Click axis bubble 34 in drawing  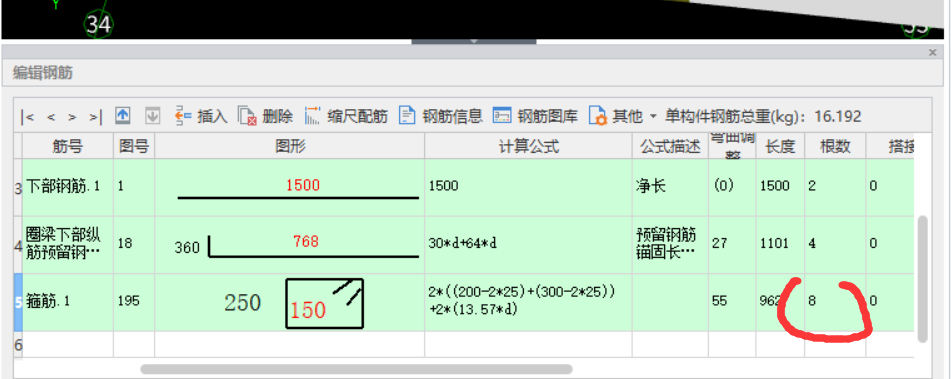pyautogui.click(x=98, y=24)
